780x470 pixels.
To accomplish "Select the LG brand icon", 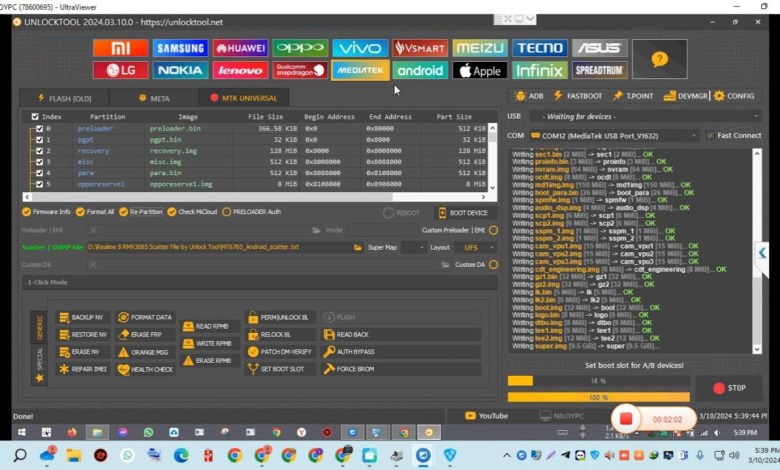I will click(x=120, y=70).
